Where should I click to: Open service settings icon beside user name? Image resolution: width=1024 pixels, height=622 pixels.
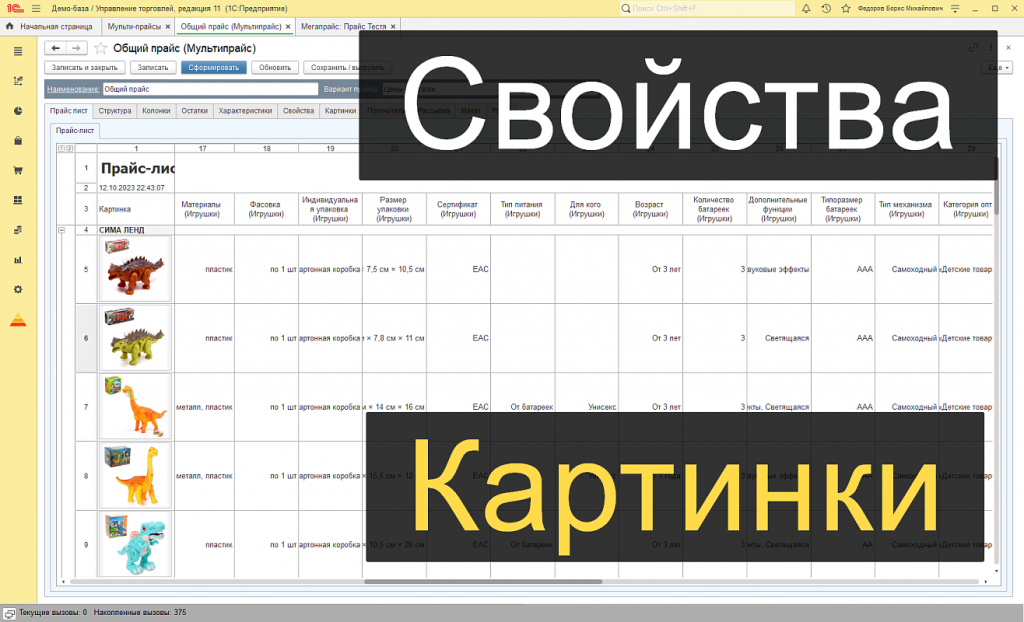point(955,8)
